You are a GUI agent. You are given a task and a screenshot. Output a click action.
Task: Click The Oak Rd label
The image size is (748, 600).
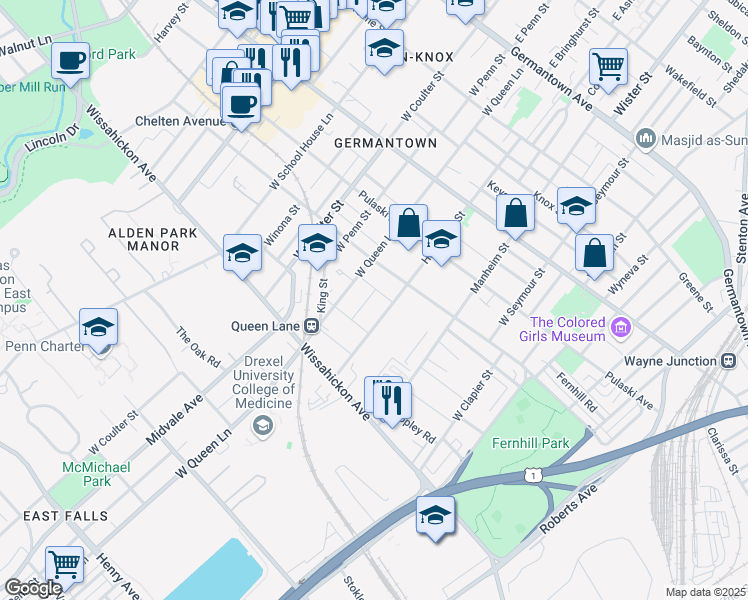click(x=198, y=347)
